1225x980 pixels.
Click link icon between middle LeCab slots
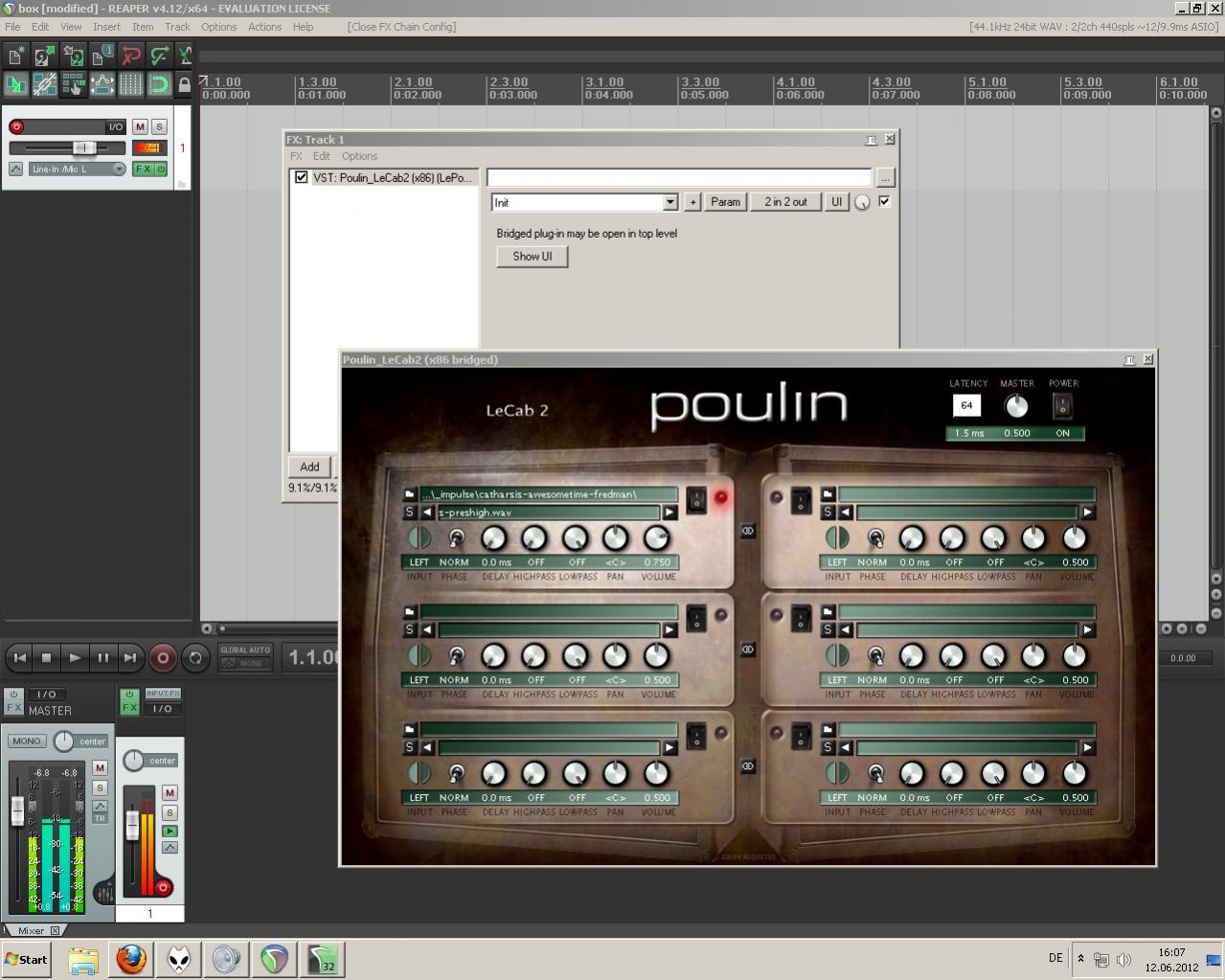[748, 650]
